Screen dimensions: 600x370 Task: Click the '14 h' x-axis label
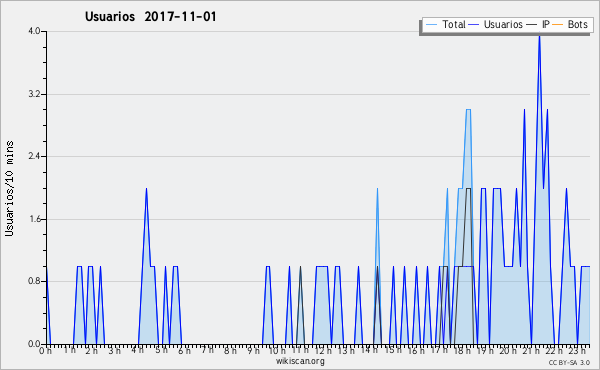pos(369,350)
